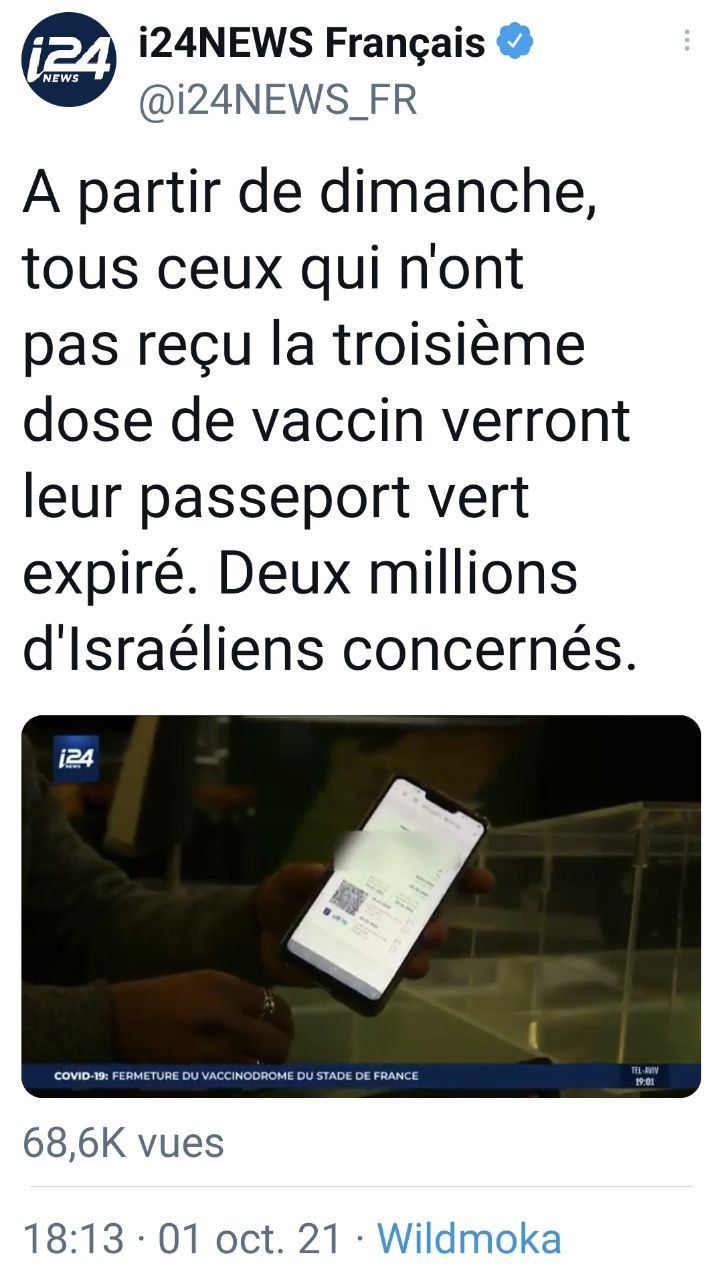
Task: Open the i24NEWS profile avatar
Action: 70,60
